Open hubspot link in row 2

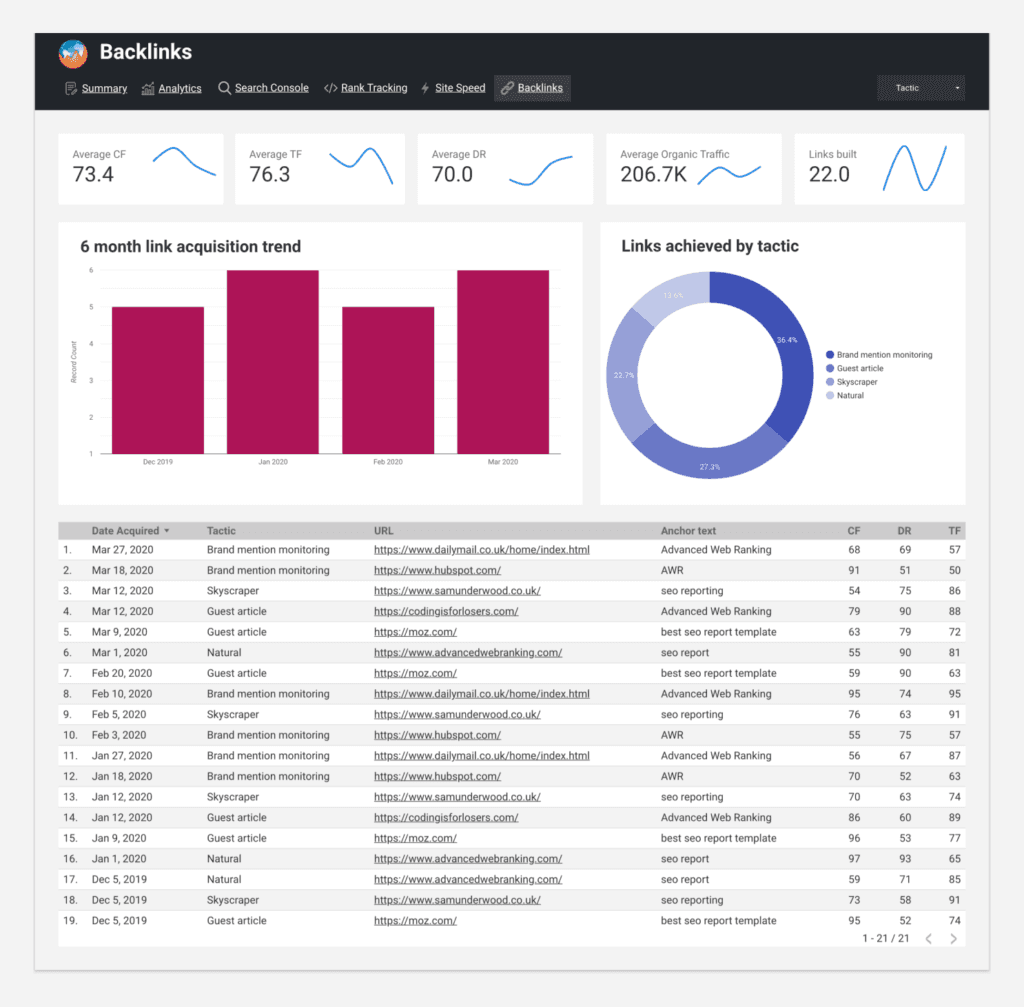click(x=437, y=570)
